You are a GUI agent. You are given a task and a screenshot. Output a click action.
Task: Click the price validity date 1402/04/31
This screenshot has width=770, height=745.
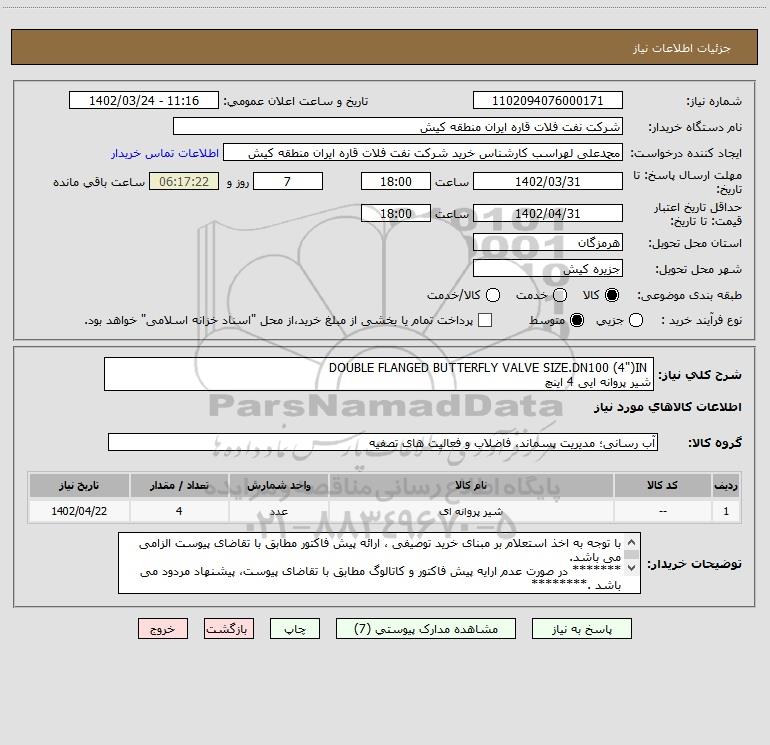click(548, 213)
